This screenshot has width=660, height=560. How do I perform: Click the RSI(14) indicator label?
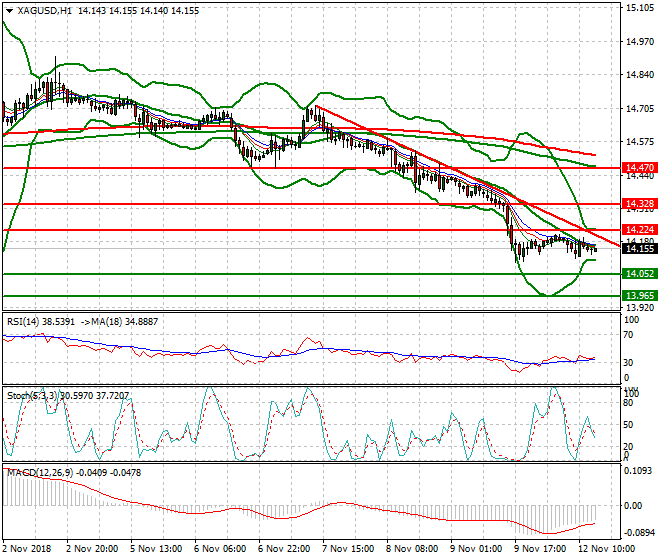click(x=22, y=322)
